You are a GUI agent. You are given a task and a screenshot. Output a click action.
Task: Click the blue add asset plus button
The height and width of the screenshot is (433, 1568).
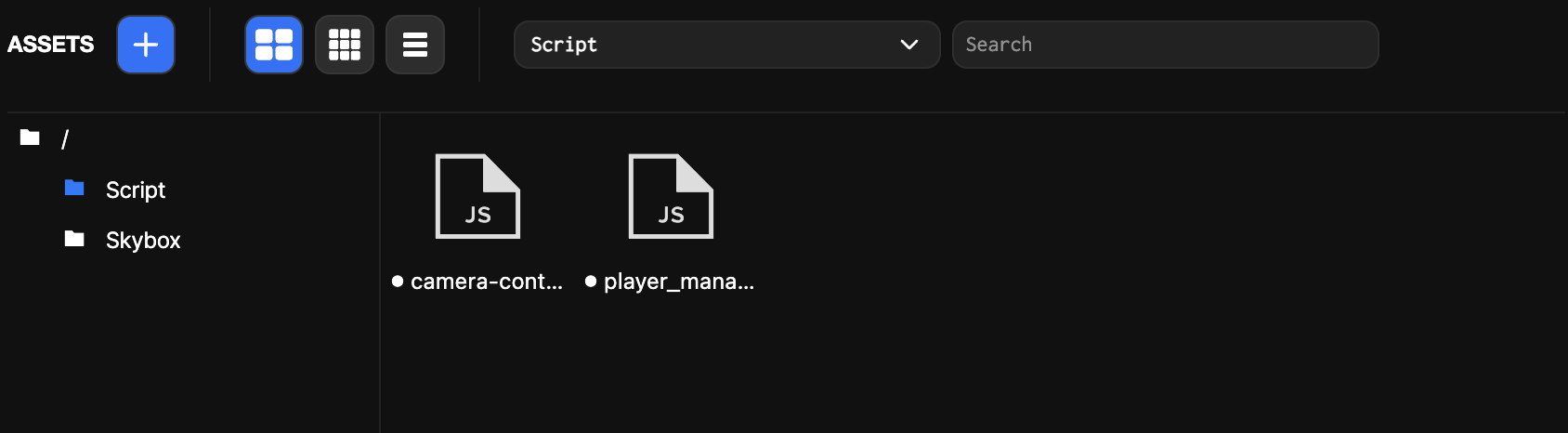(x=146, y=45)
